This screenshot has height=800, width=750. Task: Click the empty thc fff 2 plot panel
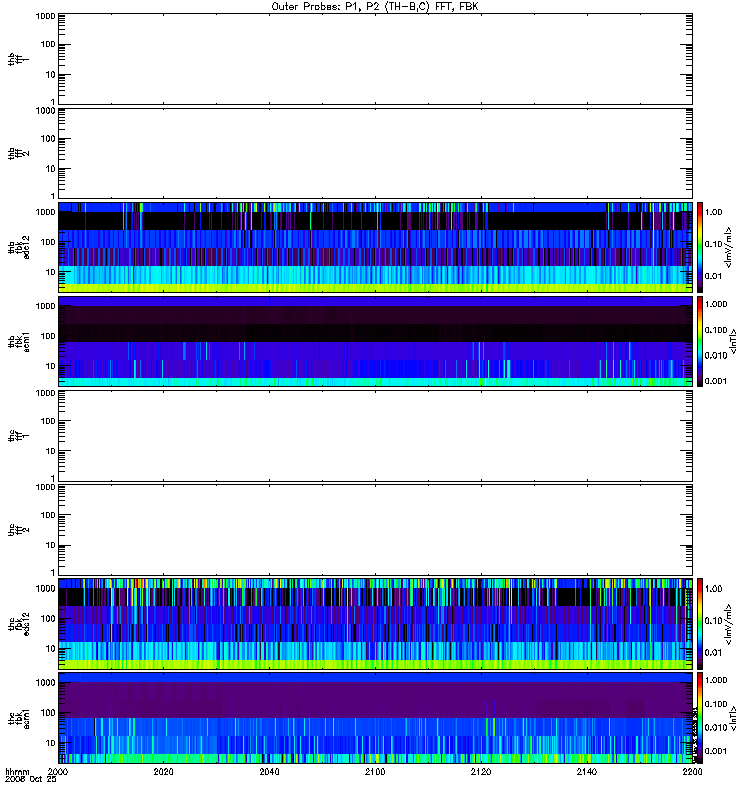click(x=375, y=530)
